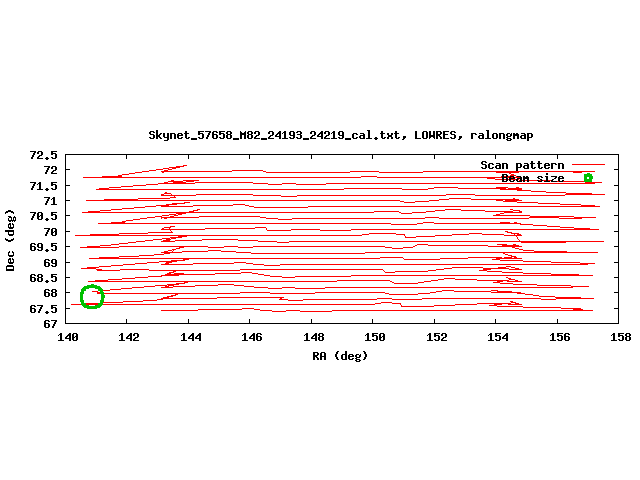Click the large green beam size circle
640x480 pixels.
92,297
